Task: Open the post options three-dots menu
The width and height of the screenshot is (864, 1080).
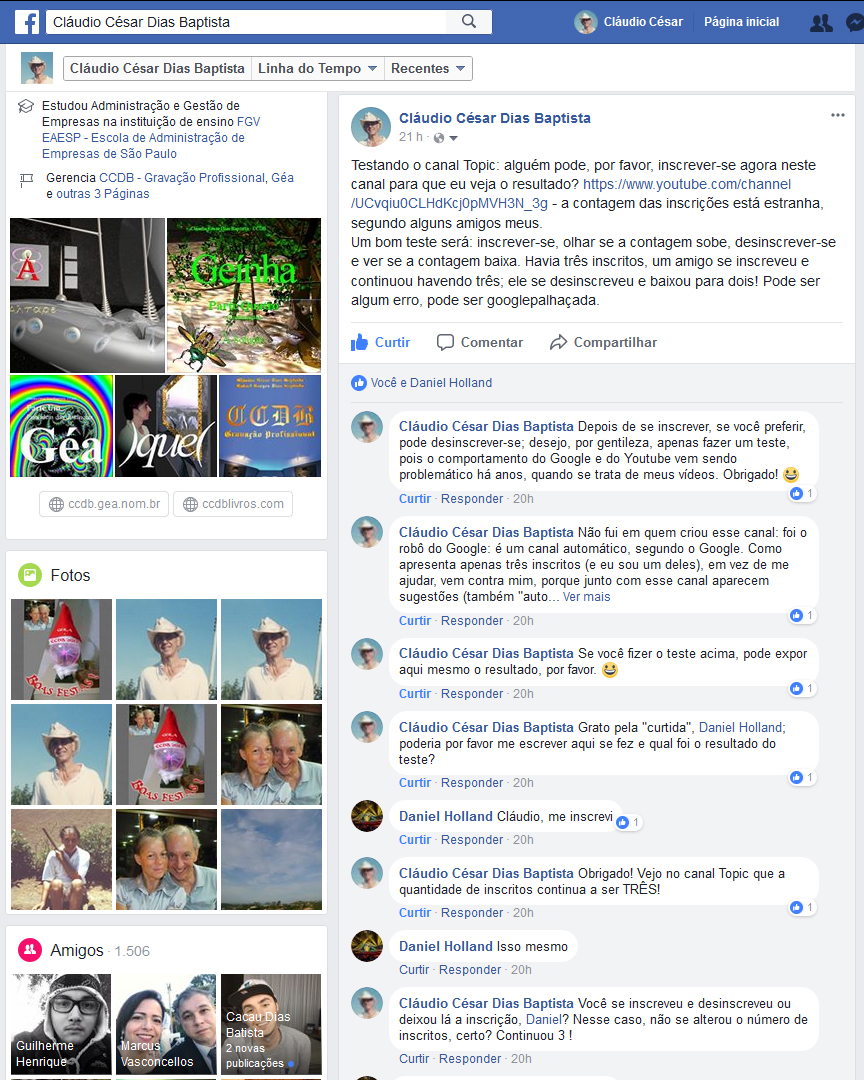Action: click(x=837, y=115)
